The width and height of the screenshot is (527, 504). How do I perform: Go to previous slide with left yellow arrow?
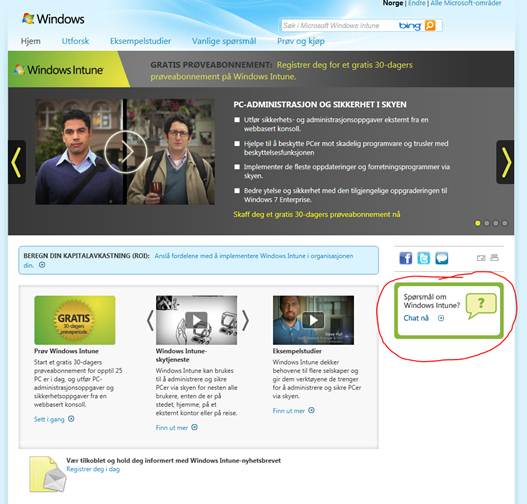tap(16, 162)
